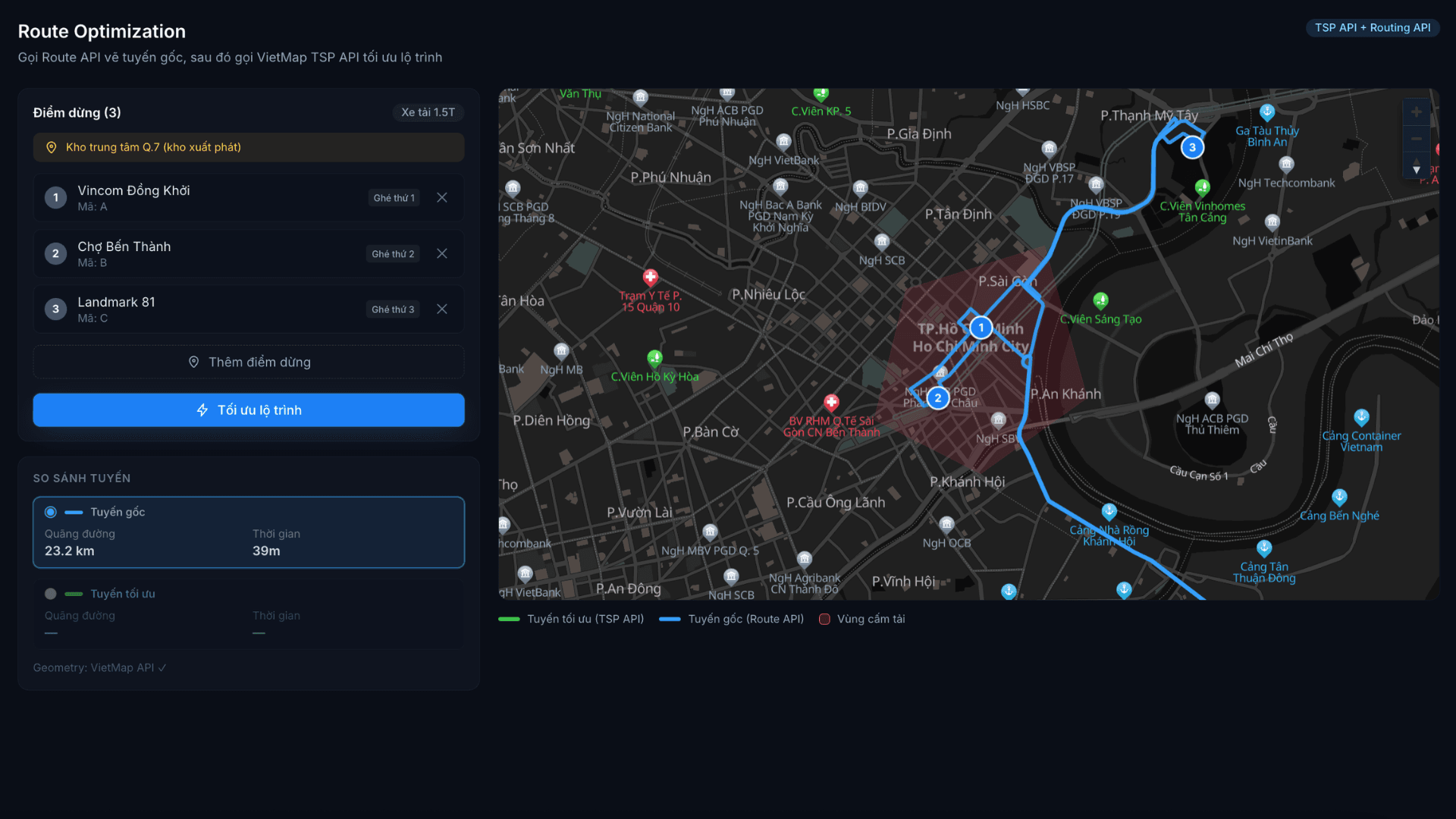Click the Ghé thứ 1 order badge
Screen dimensions: 1456x819
tap(394, 198)
